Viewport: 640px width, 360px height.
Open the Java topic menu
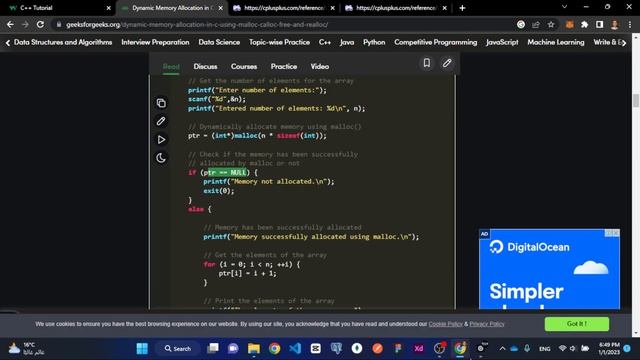[347, 42]
